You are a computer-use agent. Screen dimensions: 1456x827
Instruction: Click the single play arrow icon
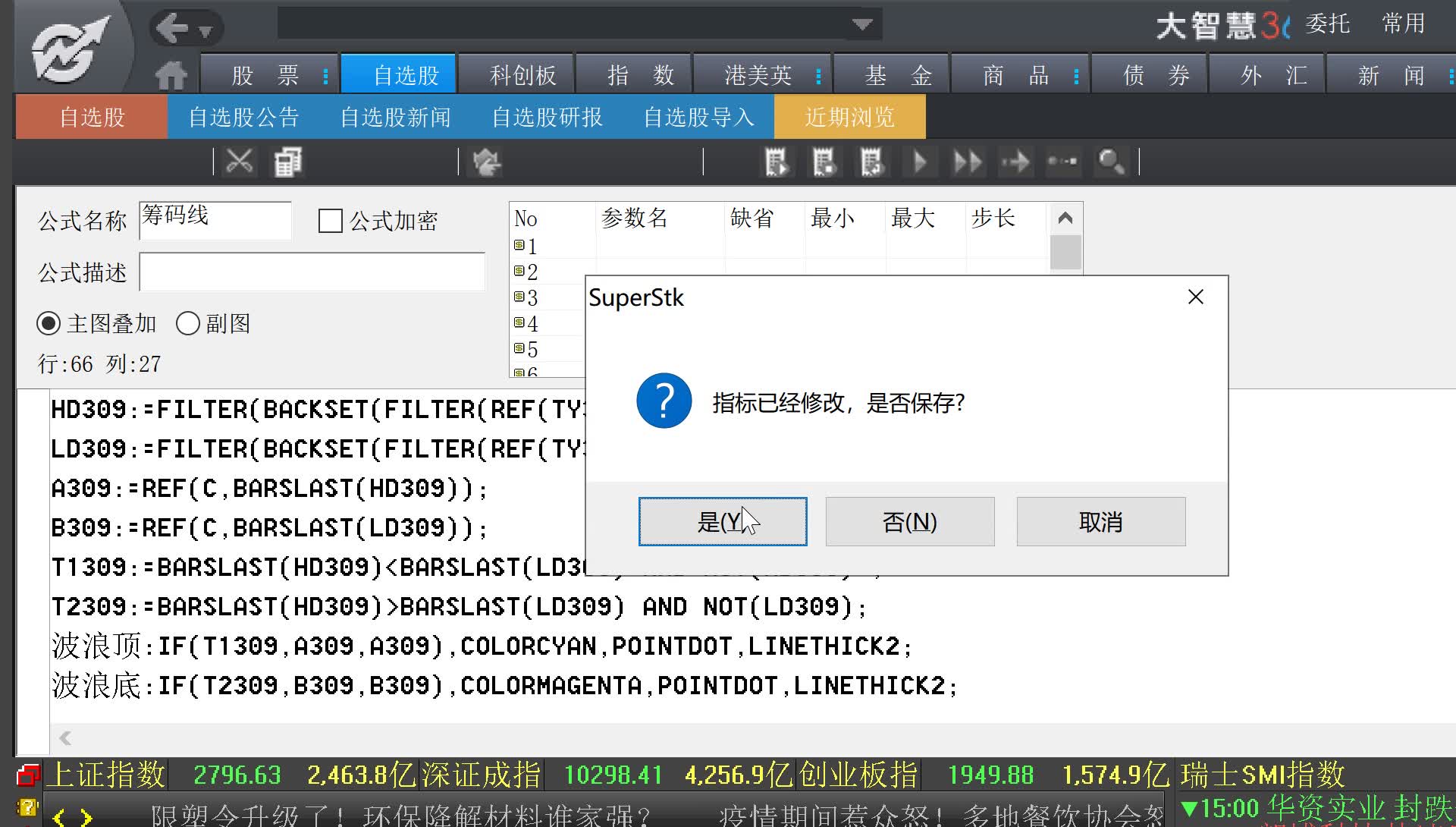pos(920,162)
